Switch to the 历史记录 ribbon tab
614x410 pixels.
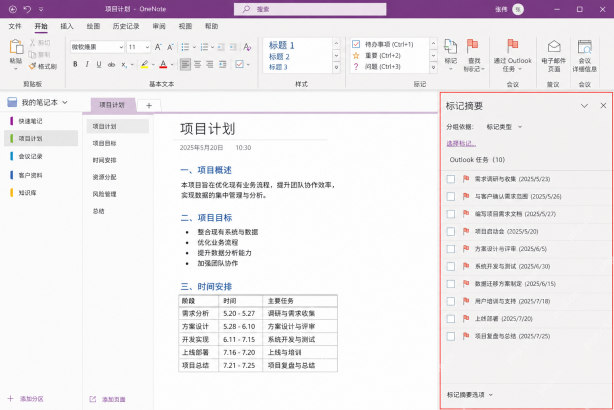(x=126, y=26)
